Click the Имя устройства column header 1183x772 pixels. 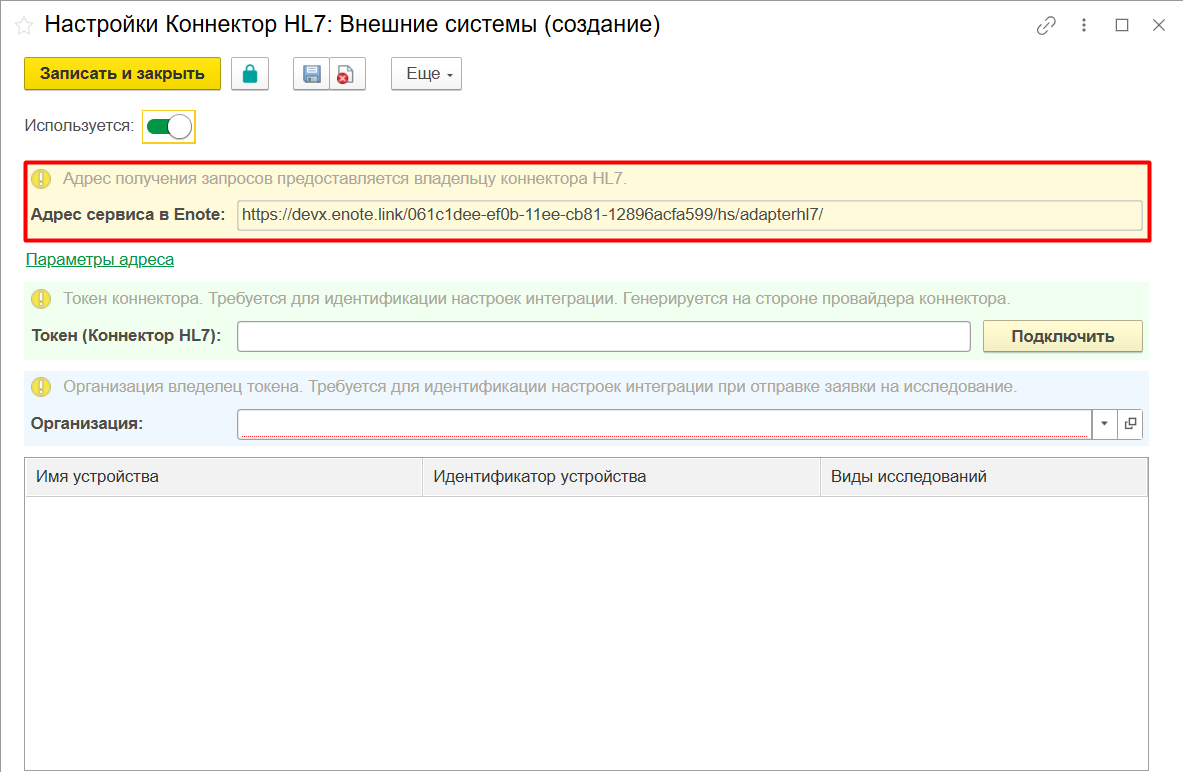[x=223, y=476]
